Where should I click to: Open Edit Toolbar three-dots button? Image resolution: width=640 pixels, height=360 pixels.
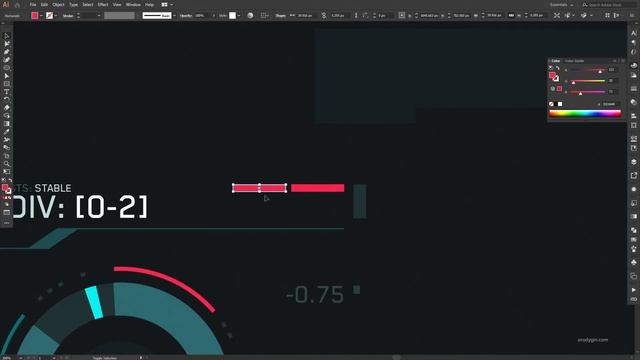[7, 223]
